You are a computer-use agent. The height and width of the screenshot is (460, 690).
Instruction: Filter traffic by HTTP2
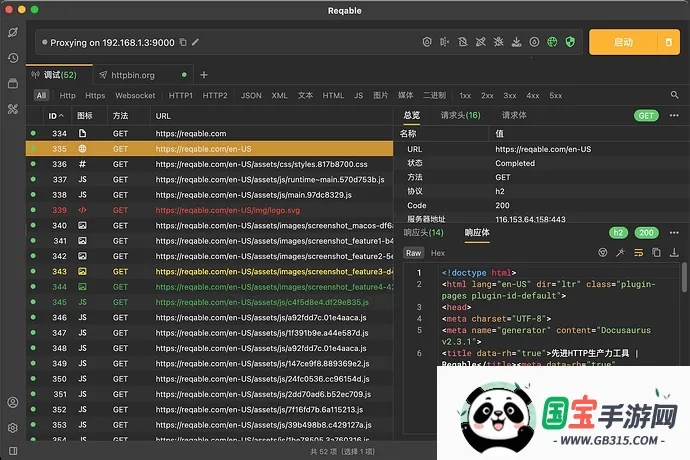point(215,96)
